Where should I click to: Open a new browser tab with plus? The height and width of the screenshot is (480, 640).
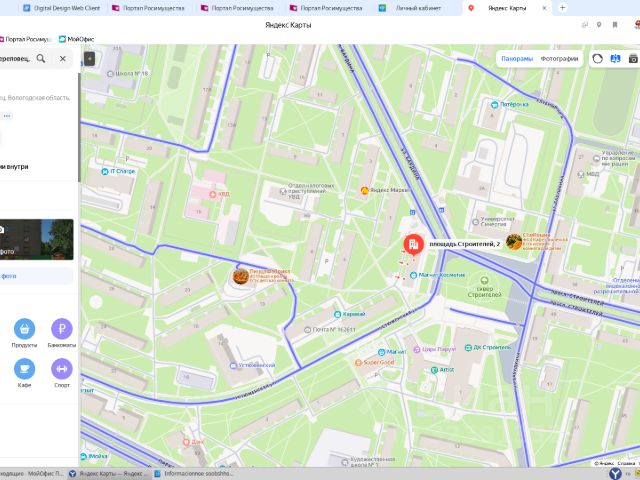(x=562, y=8)
